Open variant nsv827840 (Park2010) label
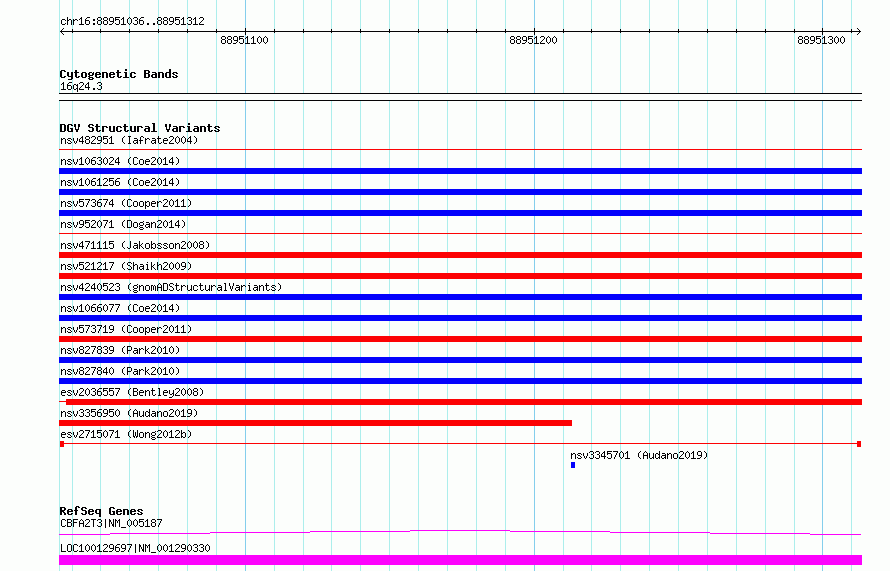890x571 pixels. [x=120, y=371]
